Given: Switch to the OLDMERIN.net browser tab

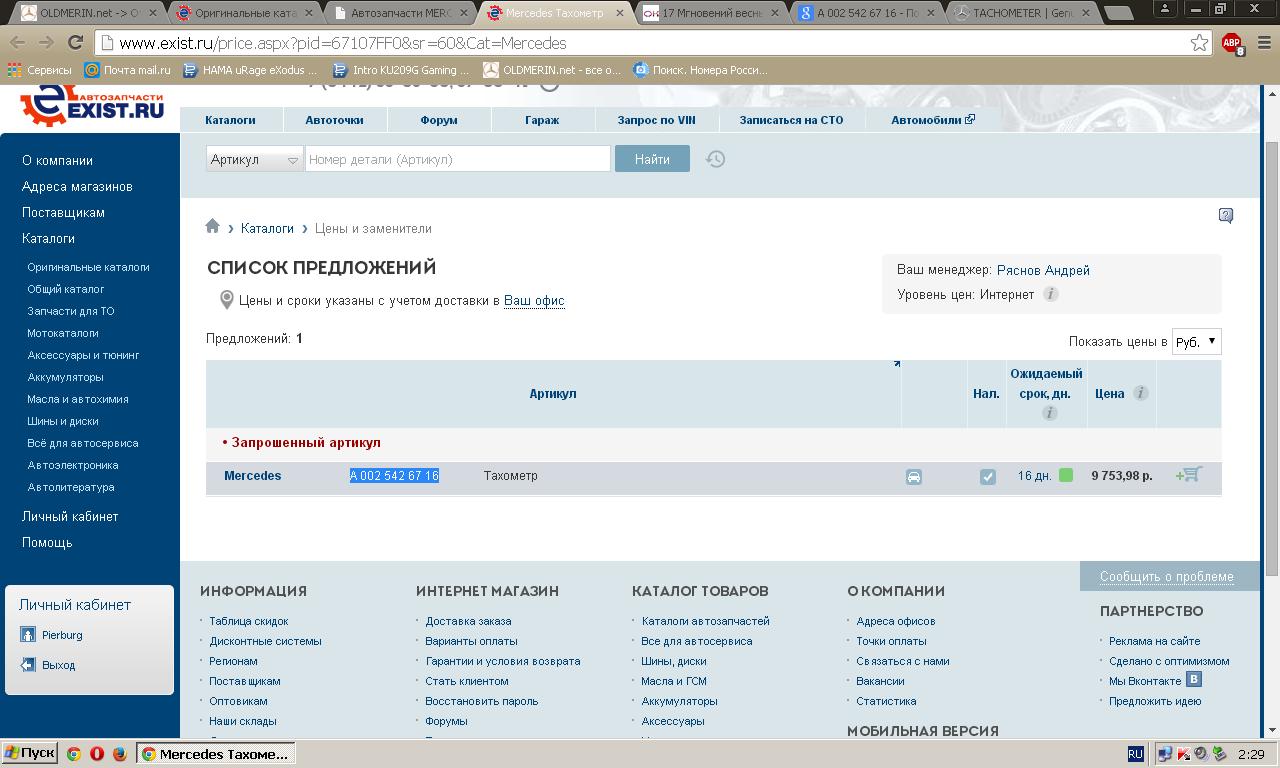Looking at the screenshot, I should pos(86,13).
